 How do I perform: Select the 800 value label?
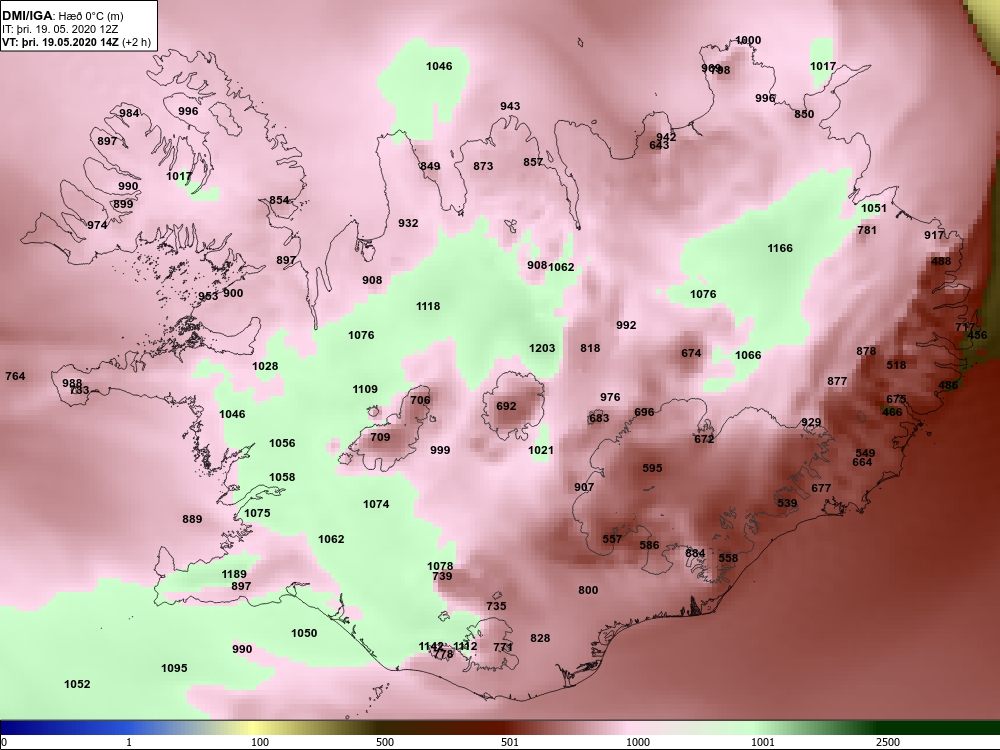coord(588,590)
